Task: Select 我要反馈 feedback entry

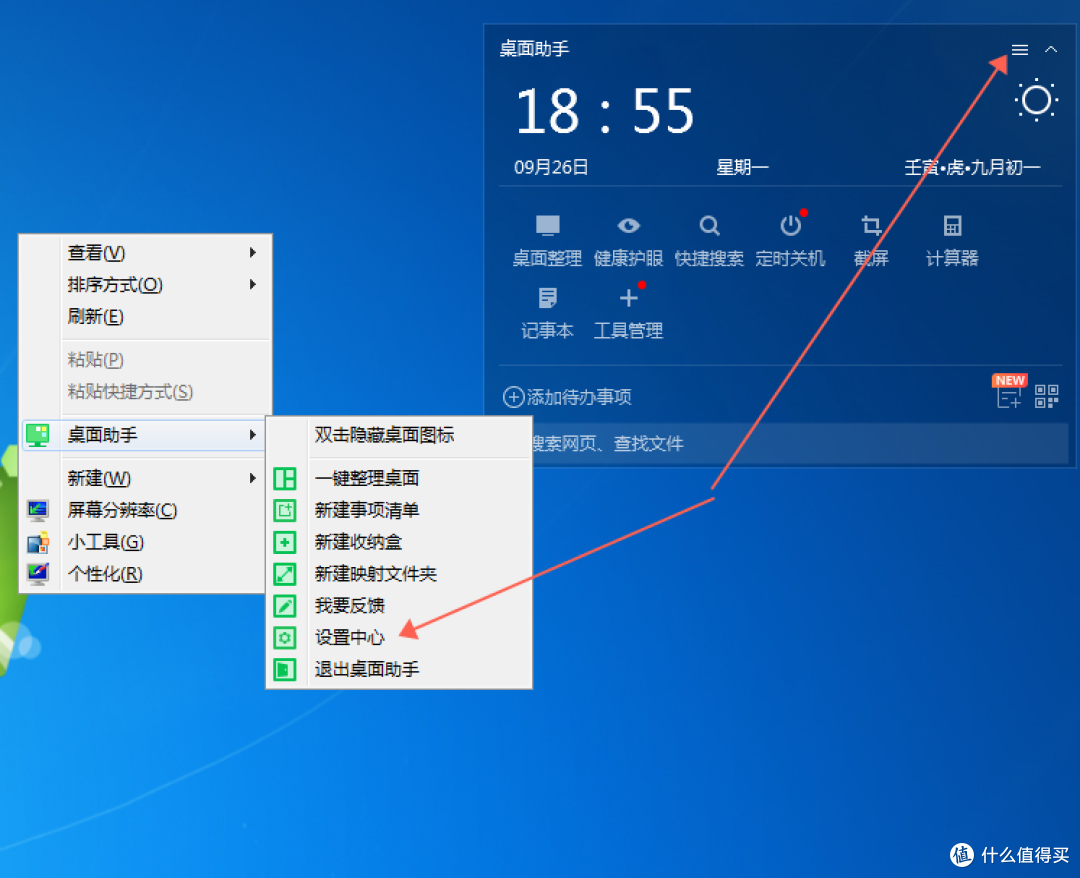Action: coord(399,605)
